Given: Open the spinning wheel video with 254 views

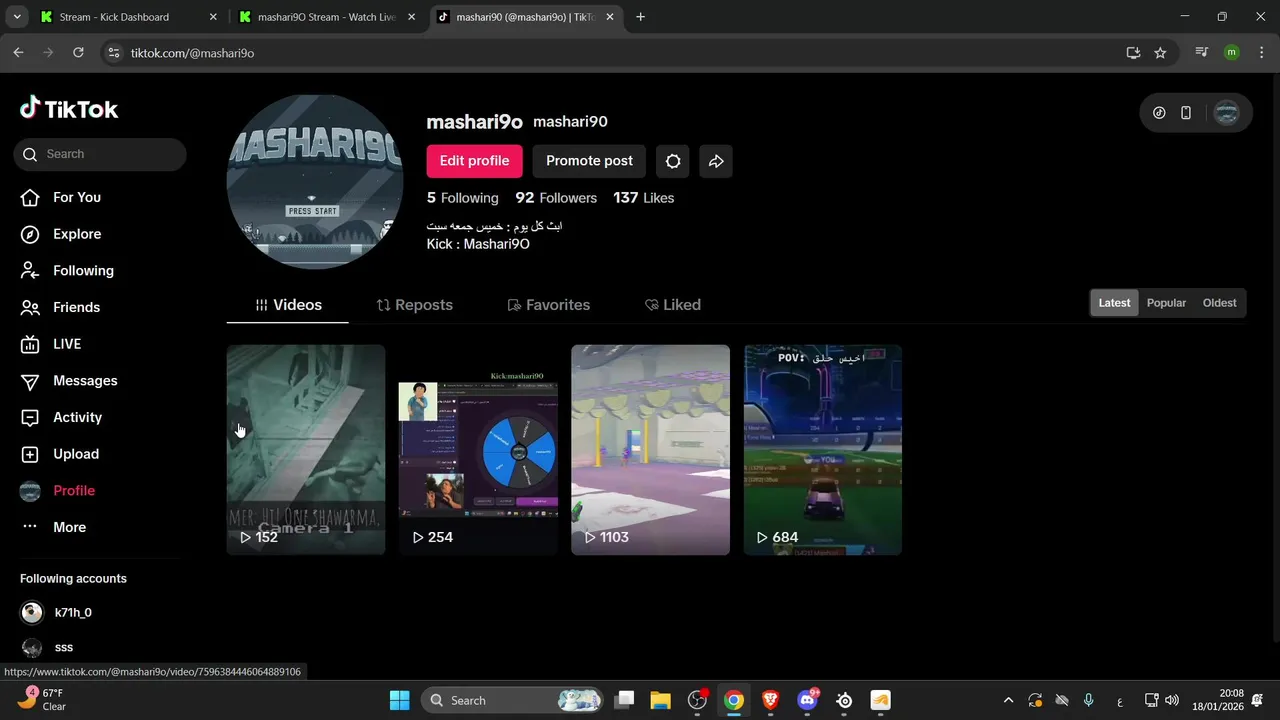Looking at the screenshot, I should (x=478, y=450).
